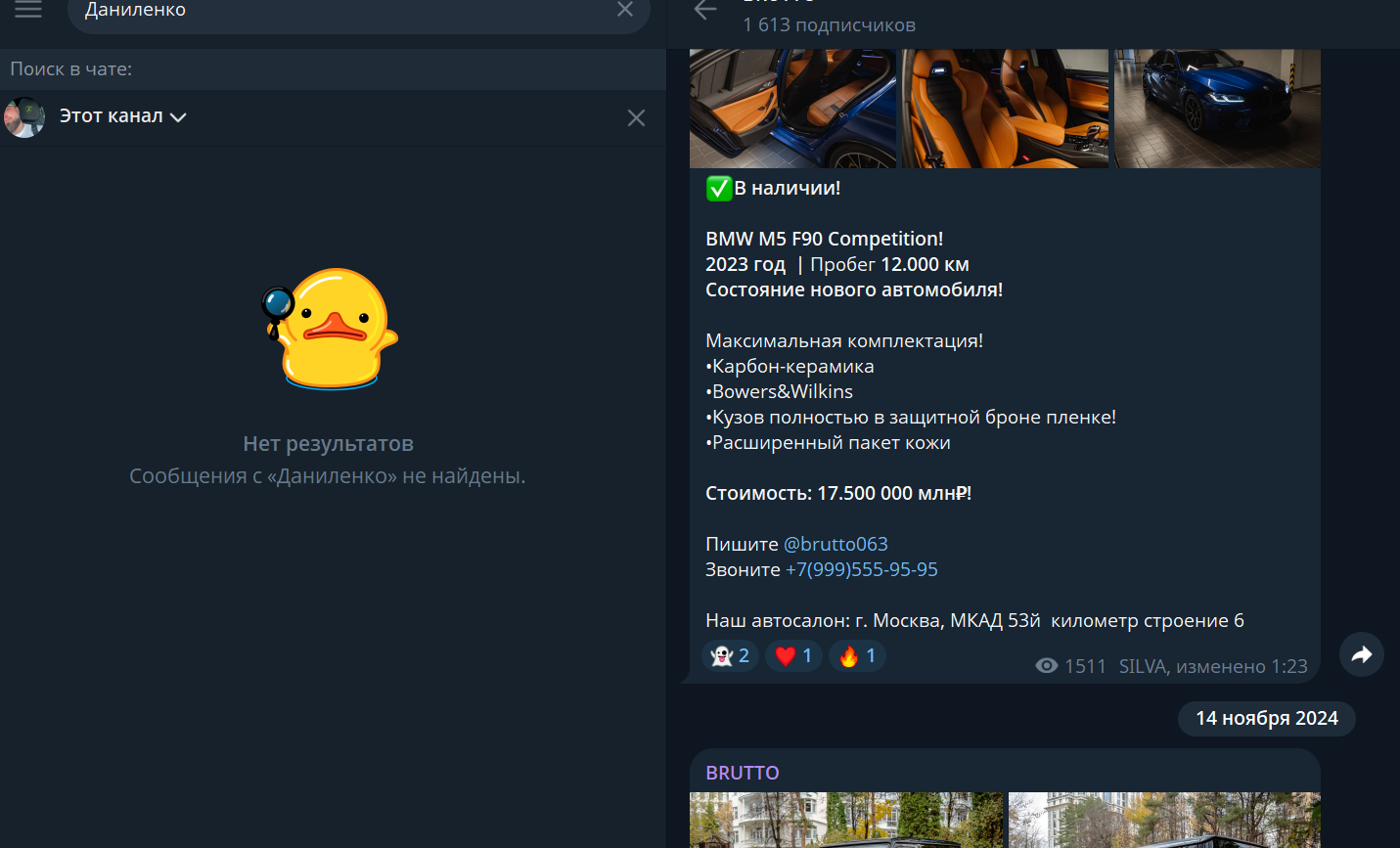Open the orange leather seats photo
Viewport: 1400px width, 848px height.
tap(1005, 109)
